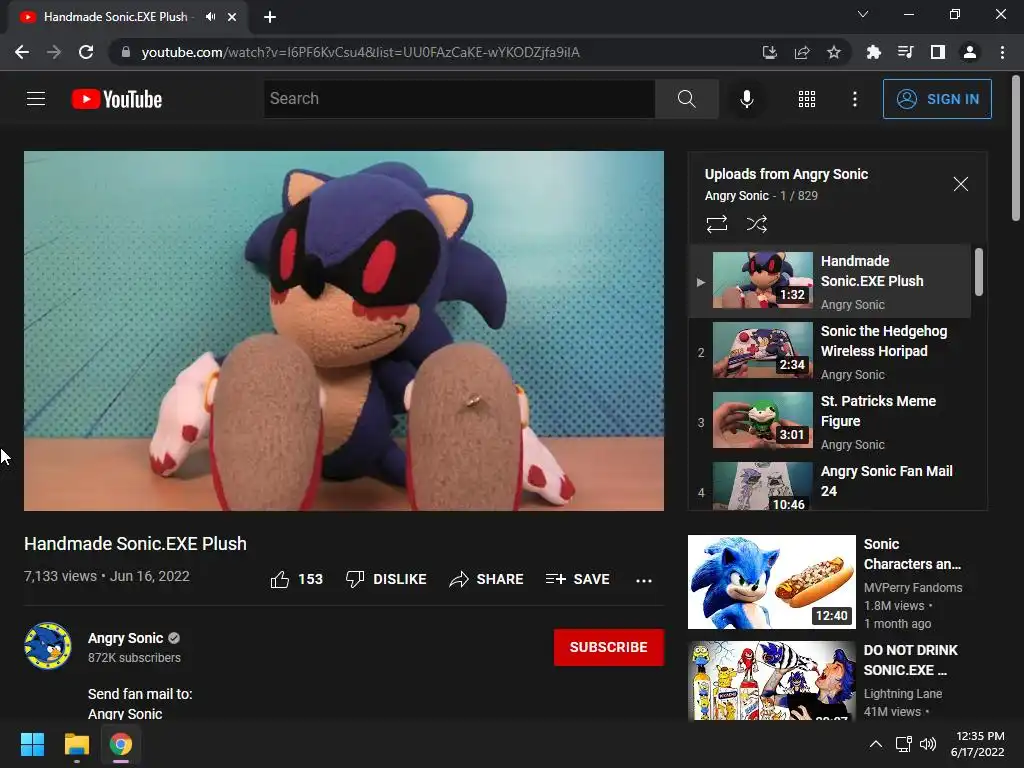Open media controls icon in Chrome toolbar
The width and height of the screenshot is (1024, 768).
click(905, 52)
